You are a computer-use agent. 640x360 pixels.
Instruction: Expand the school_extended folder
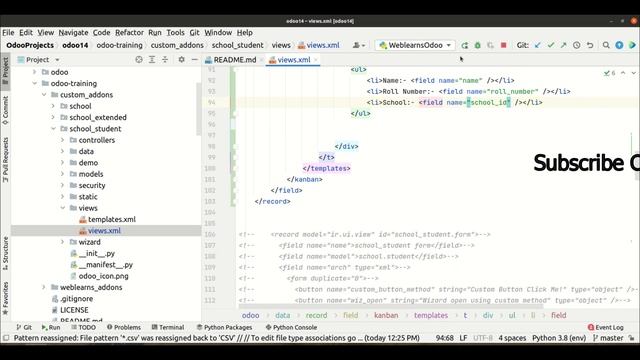coord(53,118)
